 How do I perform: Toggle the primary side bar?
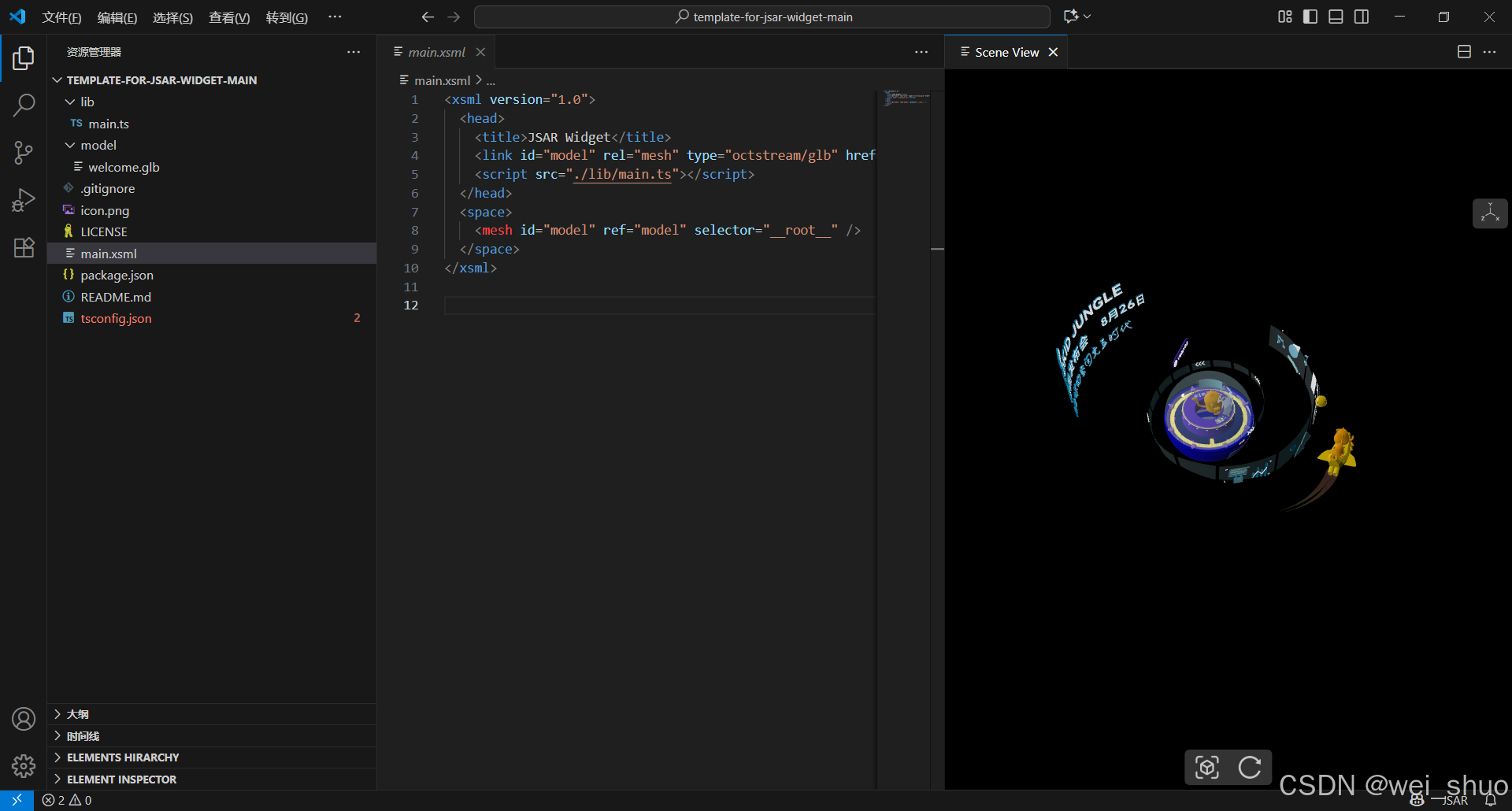1310,17
